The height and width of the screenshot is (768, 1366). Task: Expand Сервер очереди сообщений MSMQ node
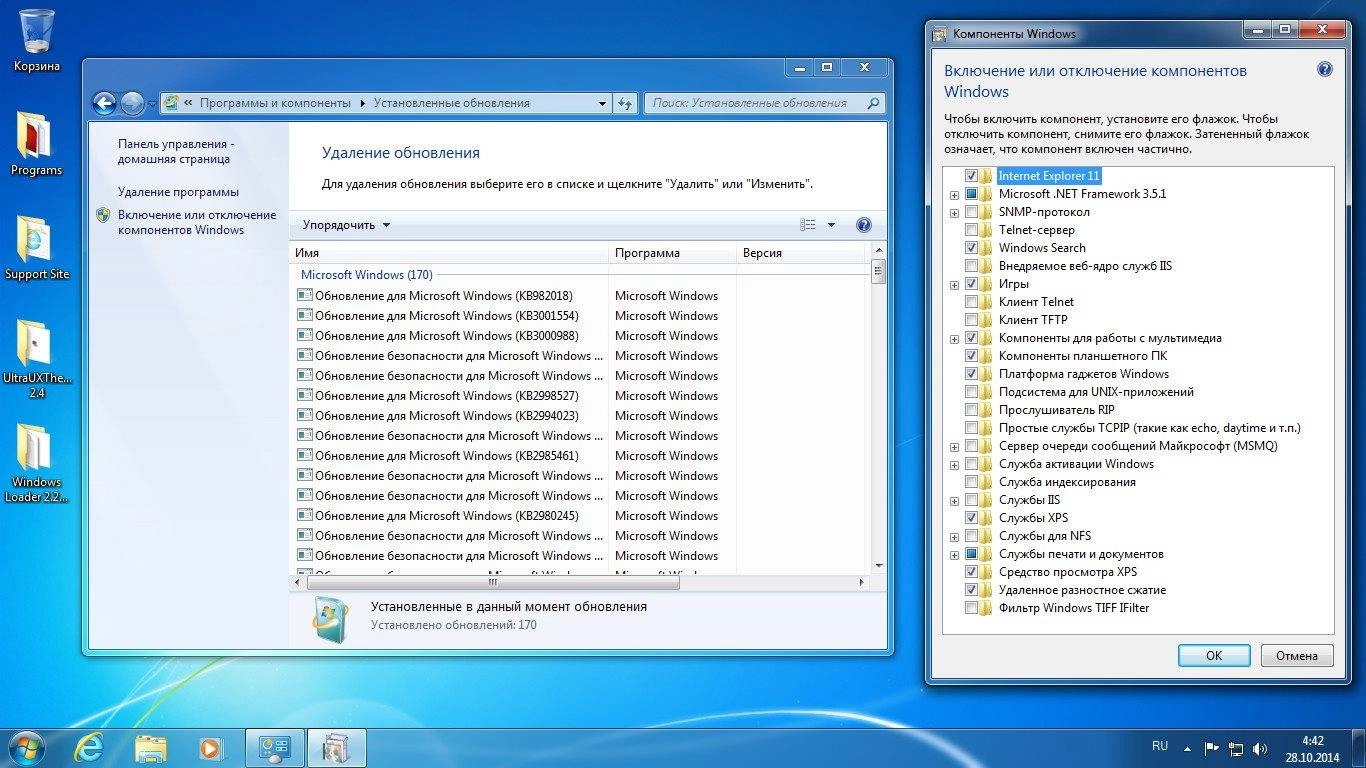(x=955, y=447)
